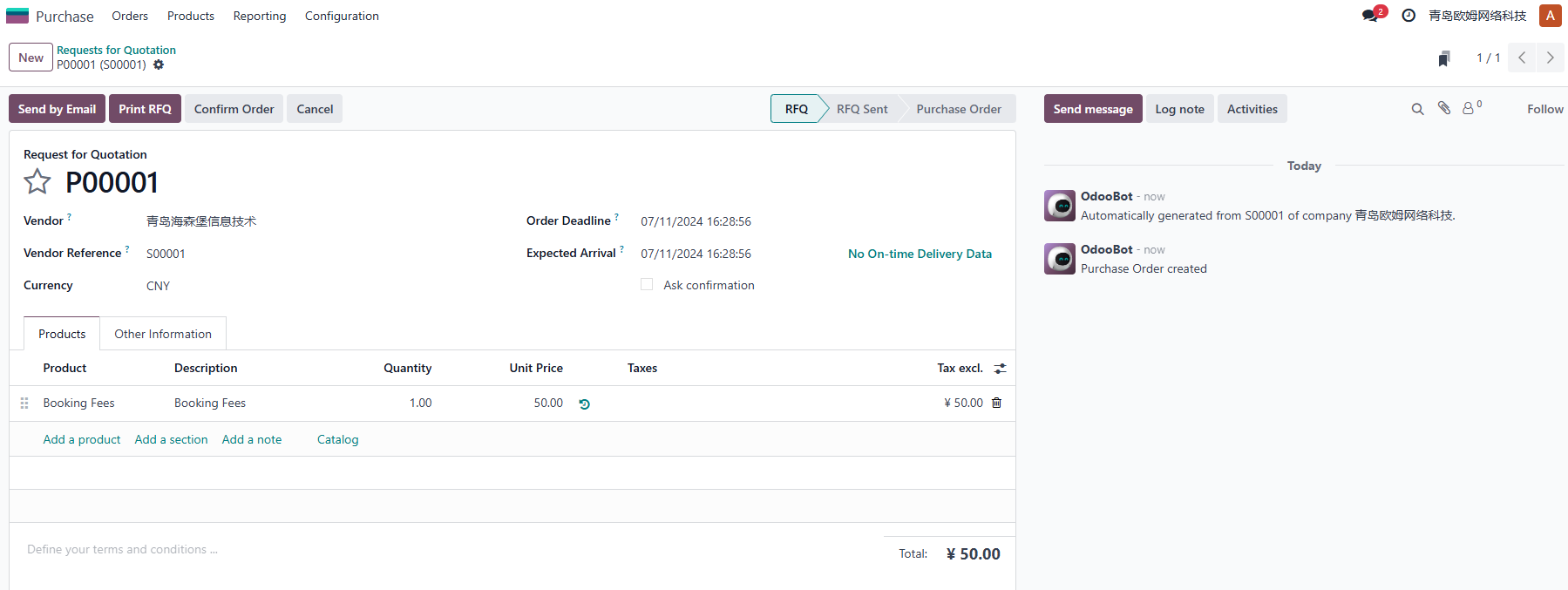Click the Add a section link
Image resolution: width=1568 pixels, height=590 pixels.
171,439
